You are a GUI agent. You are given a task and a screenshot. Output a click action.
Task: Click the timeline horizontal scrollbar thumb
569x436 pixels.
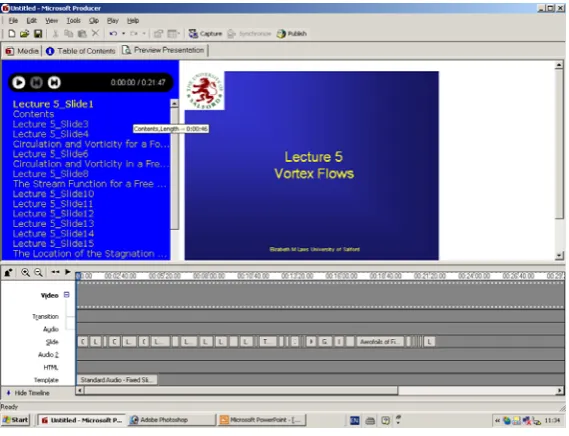click(x=241, y=391)
